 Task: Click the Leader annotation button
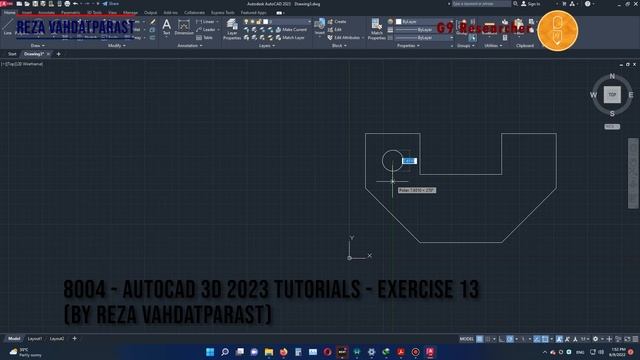(x=206, y=29)
